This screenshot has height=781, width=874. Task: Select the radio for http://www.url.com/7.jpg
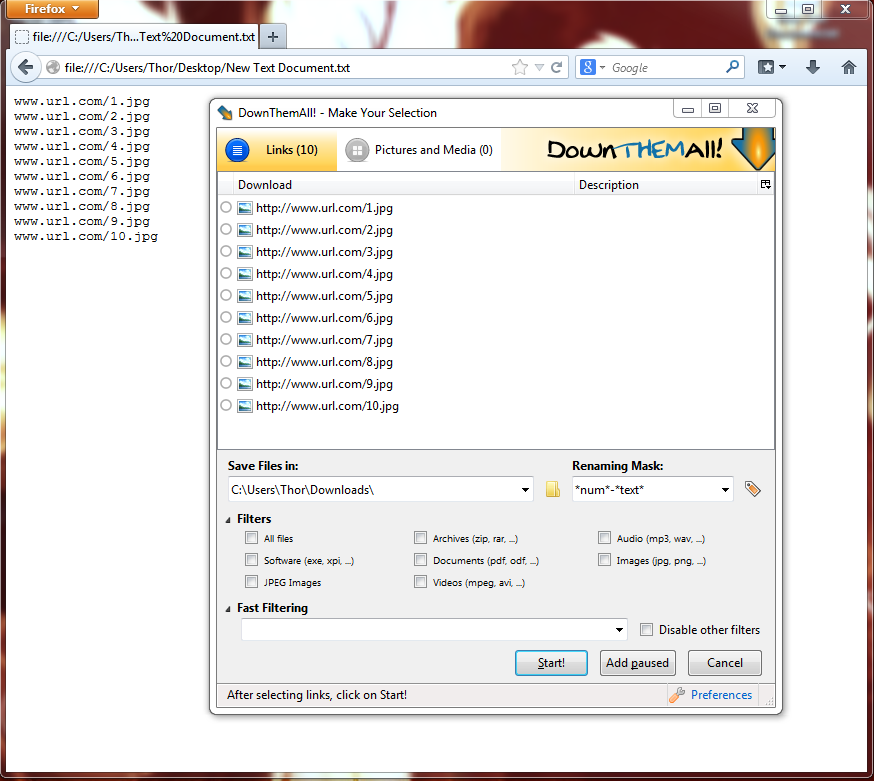[226, 339]
